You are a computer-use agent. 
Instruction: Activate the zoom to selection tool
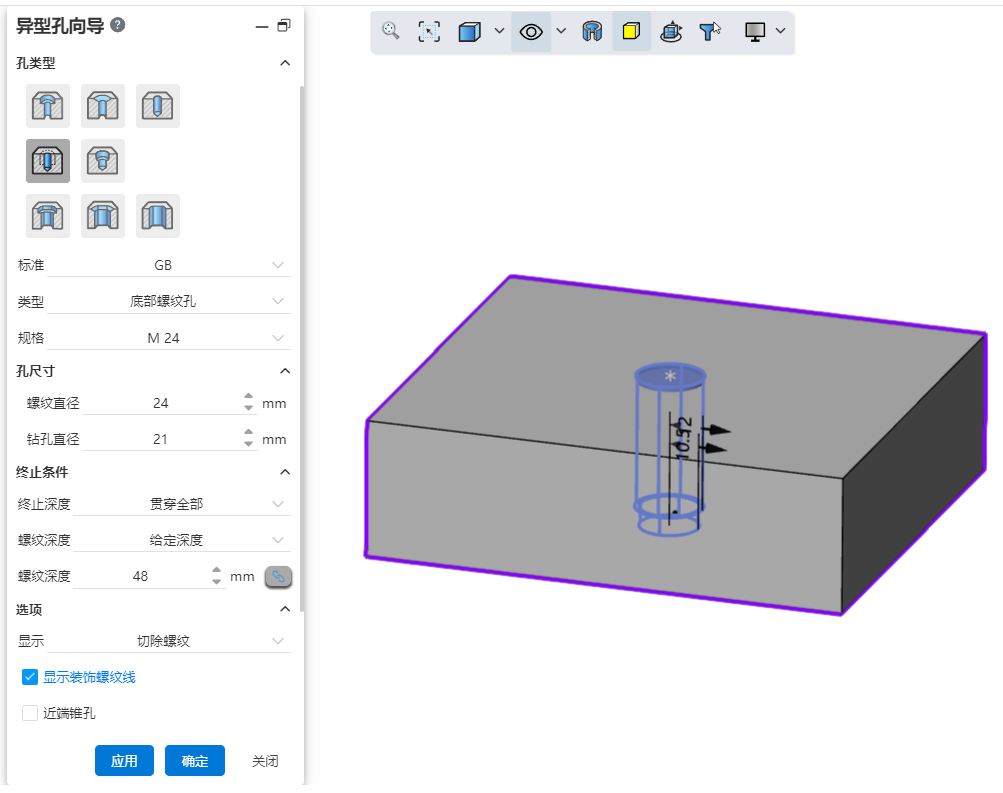point(429,31)
